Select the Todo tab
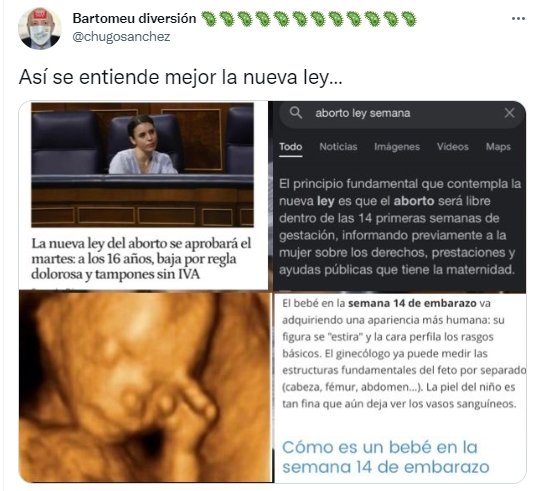This screenshot has height=491, width=540. [290, 147]
